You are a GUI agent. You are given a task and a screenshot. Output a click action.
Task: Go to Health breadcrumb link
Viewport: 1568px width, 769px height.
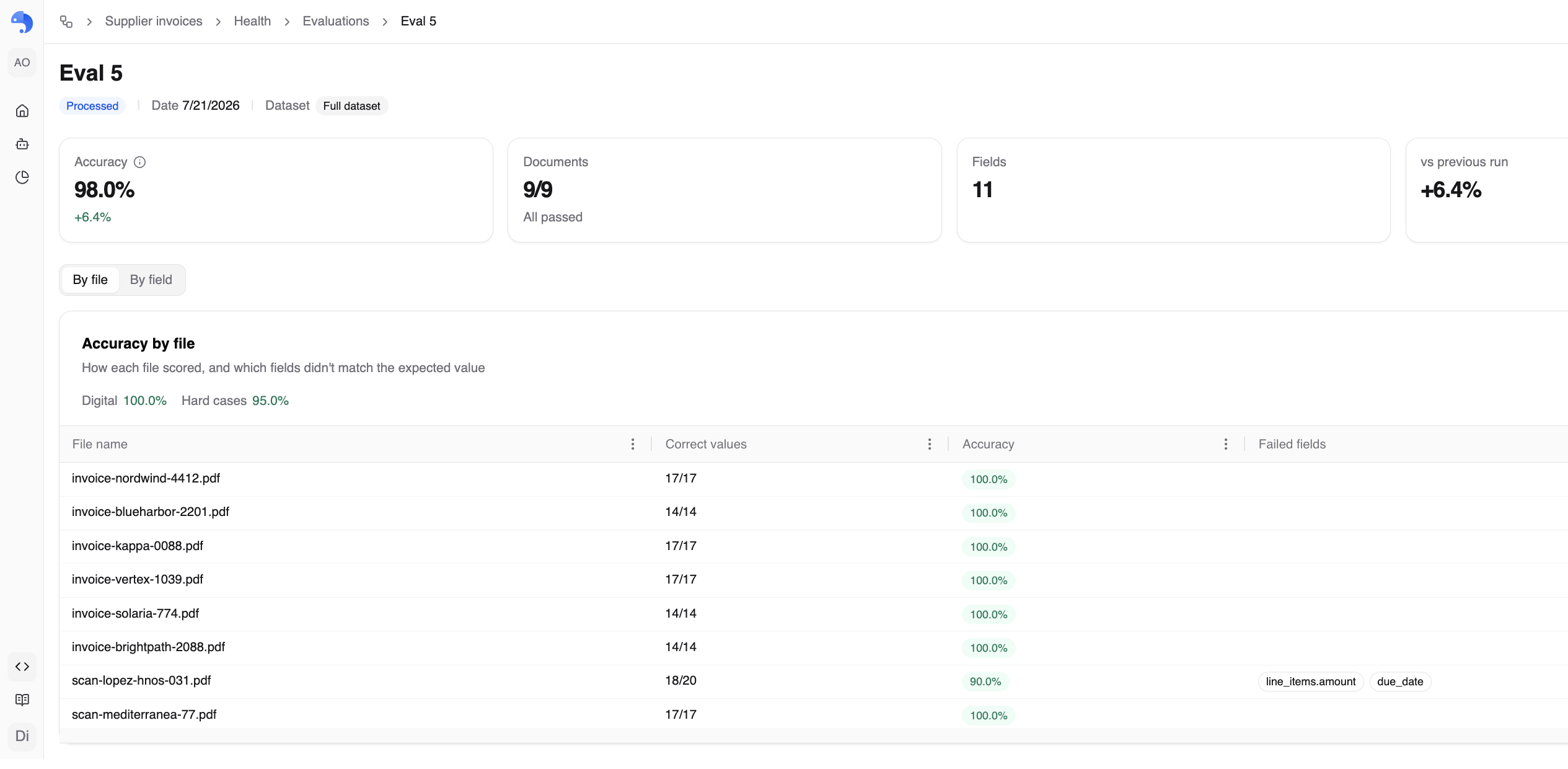[x=252, y=21]
